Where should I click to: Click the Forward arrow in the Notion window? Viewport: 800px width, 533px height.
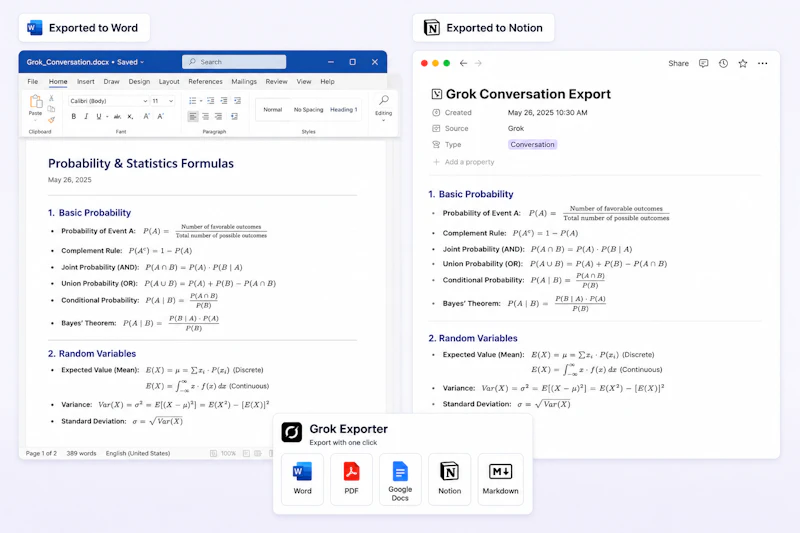[478, 63]
